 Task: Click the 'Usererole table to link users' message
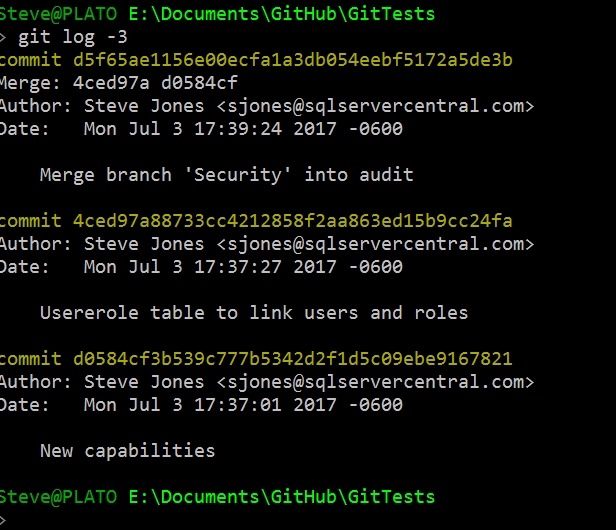point(253,313)
